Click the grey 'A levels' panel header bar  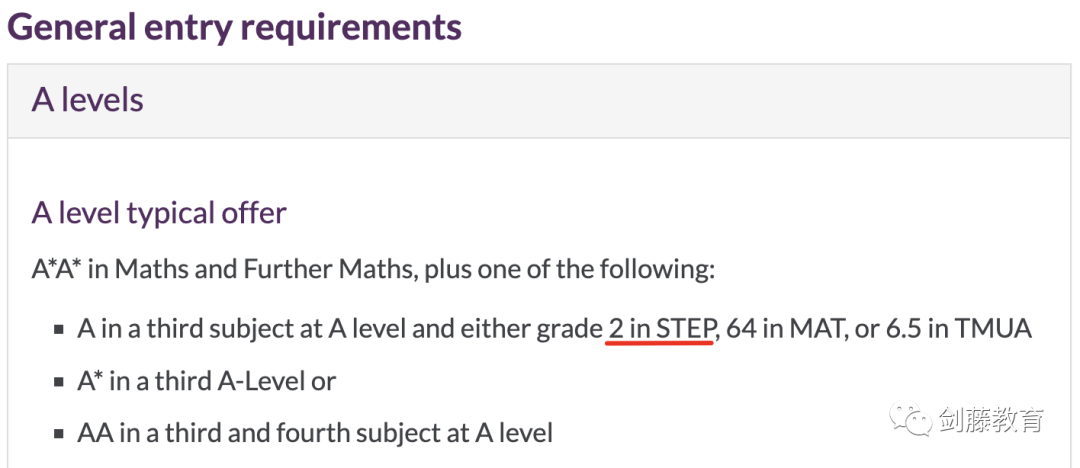[x=539, y=101]
